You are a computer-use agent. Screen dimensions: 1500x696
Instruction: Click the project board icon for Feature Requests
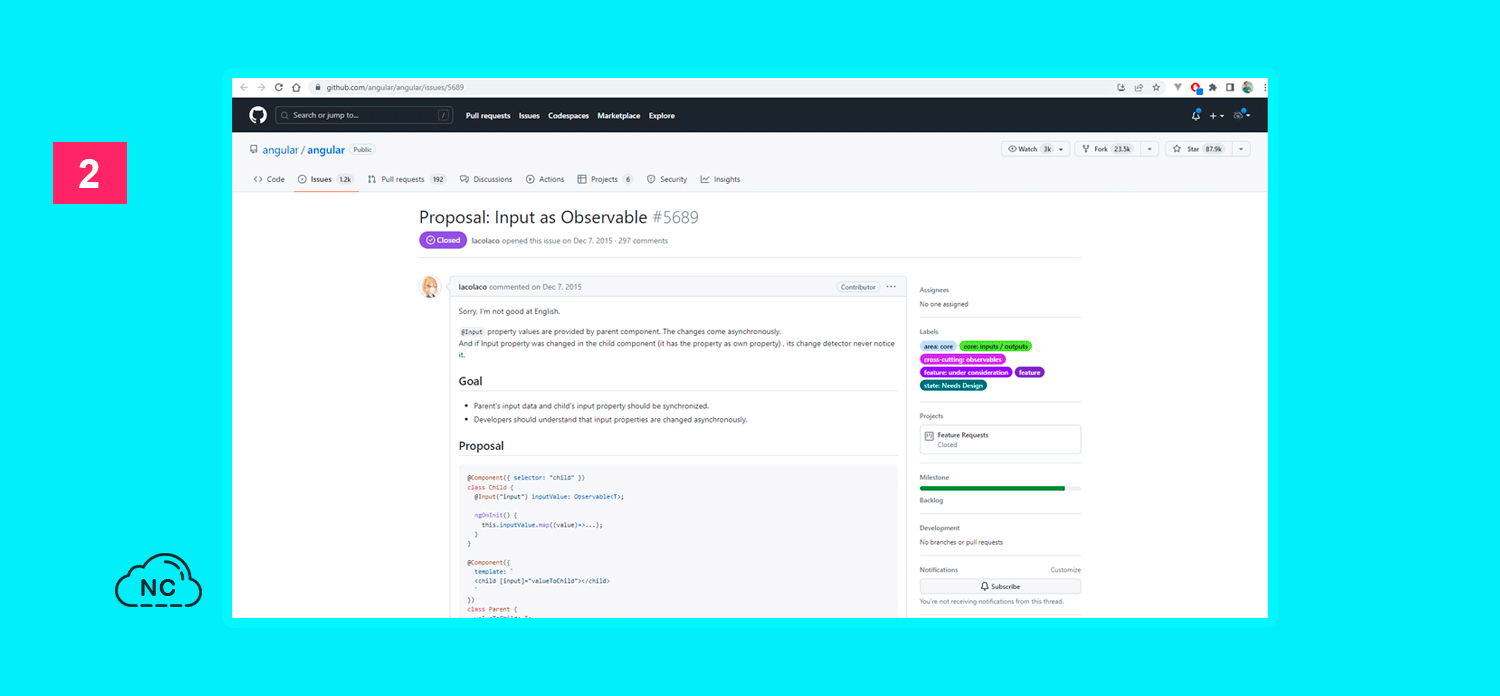point(929,436)
